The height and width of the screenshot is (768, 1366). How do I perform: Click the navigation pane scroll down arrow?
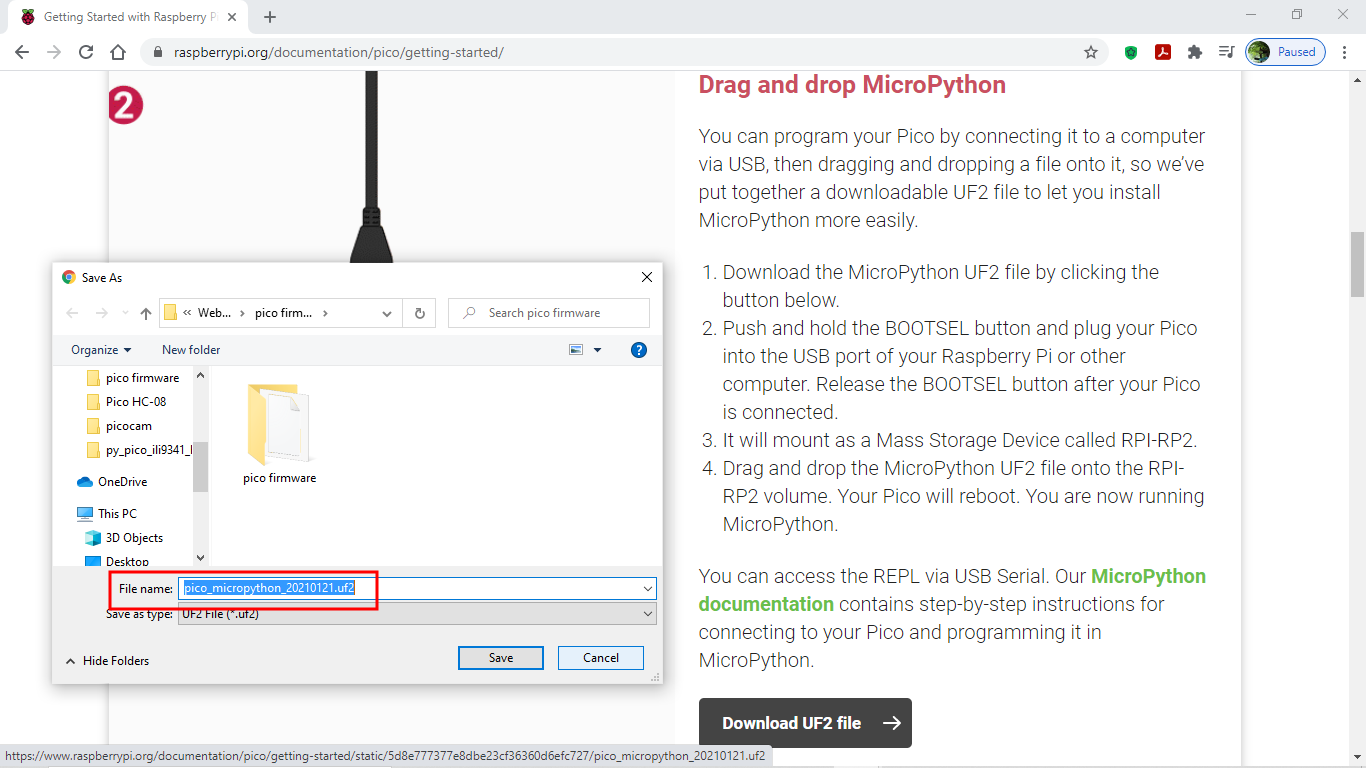point(200,558)
